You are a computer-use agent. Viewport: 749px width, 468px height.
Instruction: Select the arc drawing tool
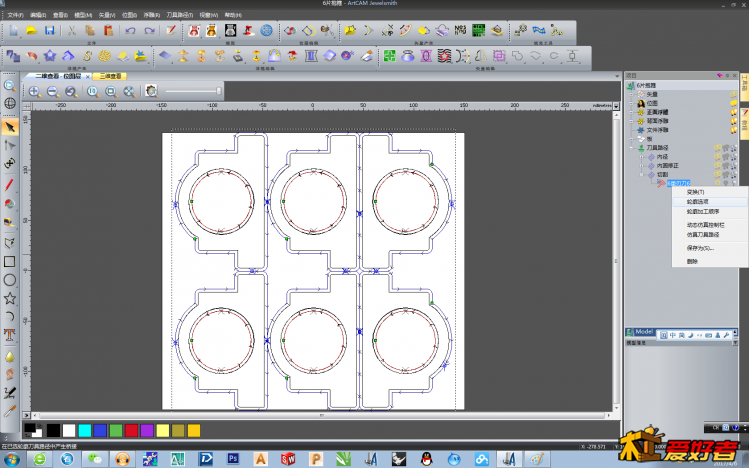pyautogui.click(x=10, y=316)
